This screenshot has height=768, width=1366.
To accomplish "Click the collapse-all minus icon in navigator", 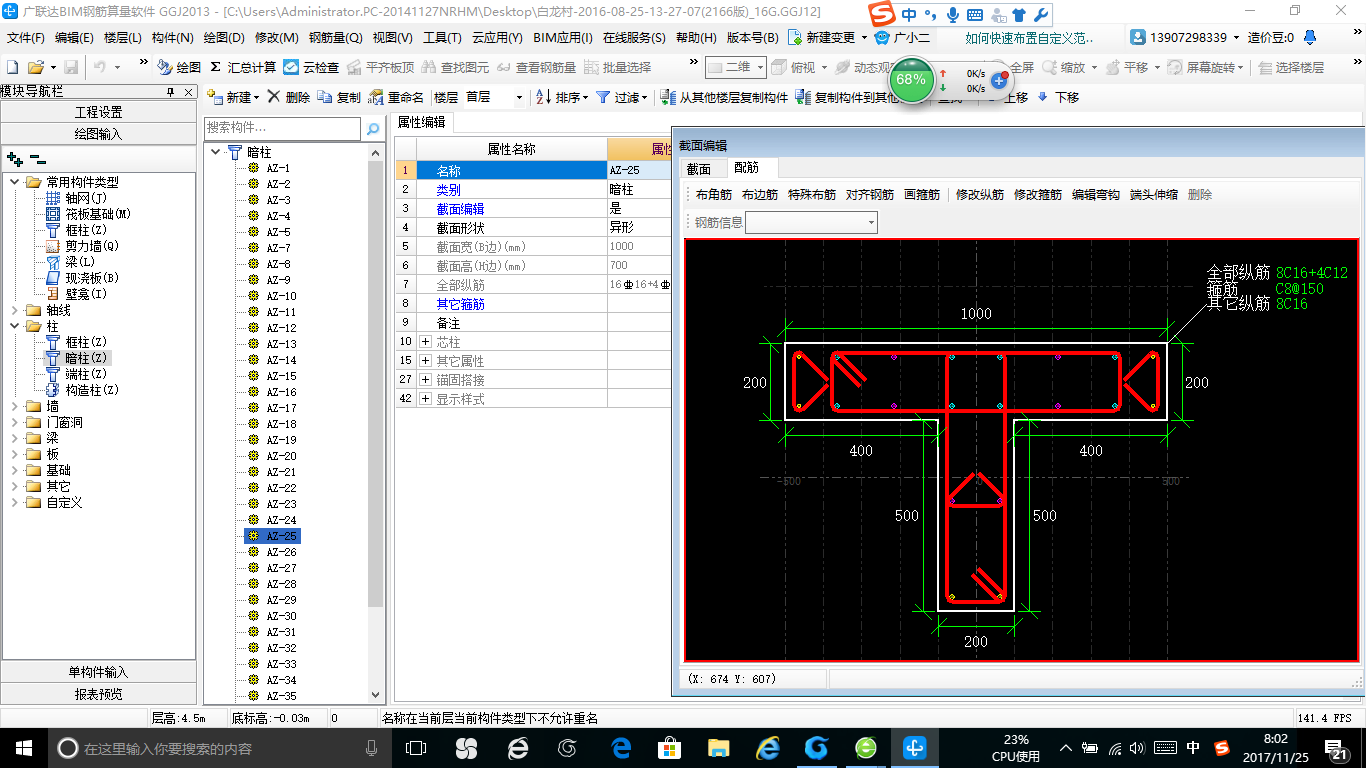I will tap(38, 158).
